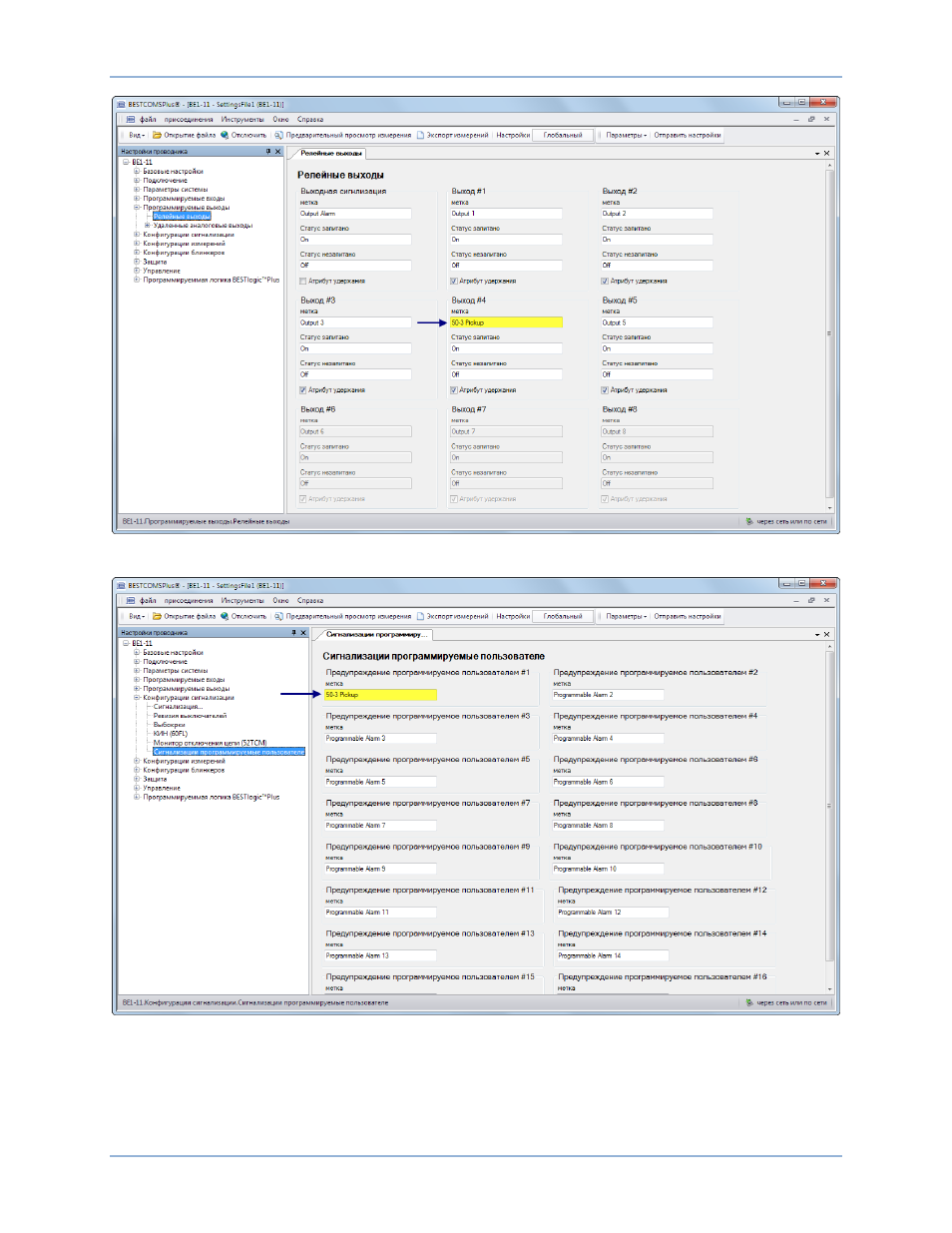Open Справка menu in Сигнализации window
Image resolution: width=952 pixels, height=1233 pixels.
coord(310,600)
